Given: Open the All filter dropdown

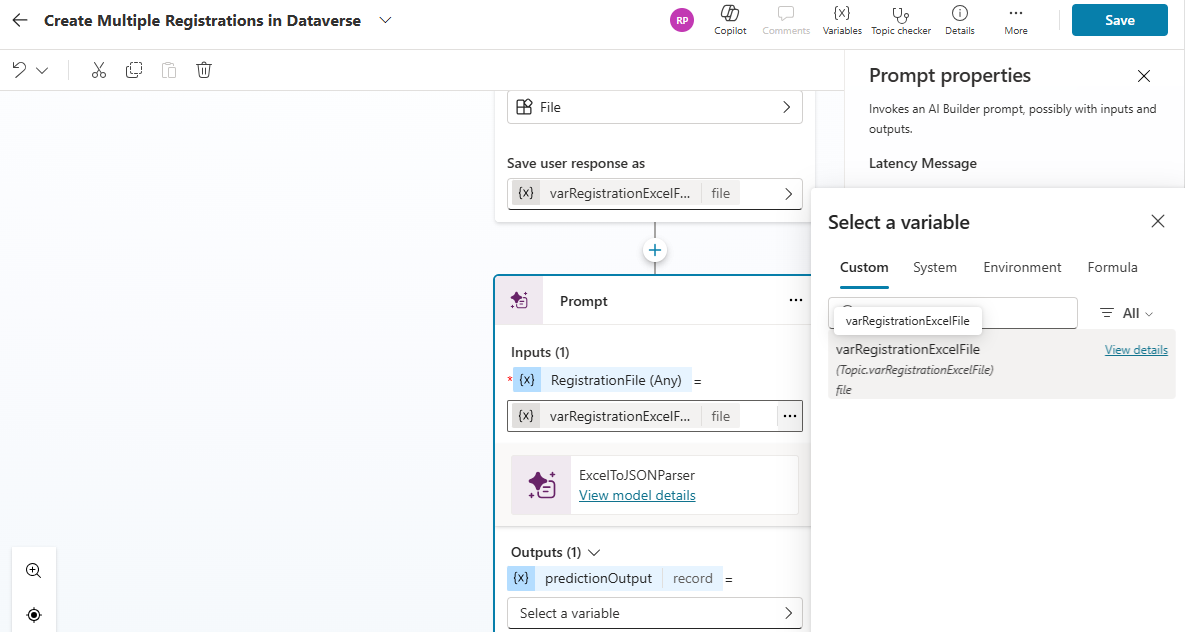Looking at the screenshot, I should point(1126,313).
